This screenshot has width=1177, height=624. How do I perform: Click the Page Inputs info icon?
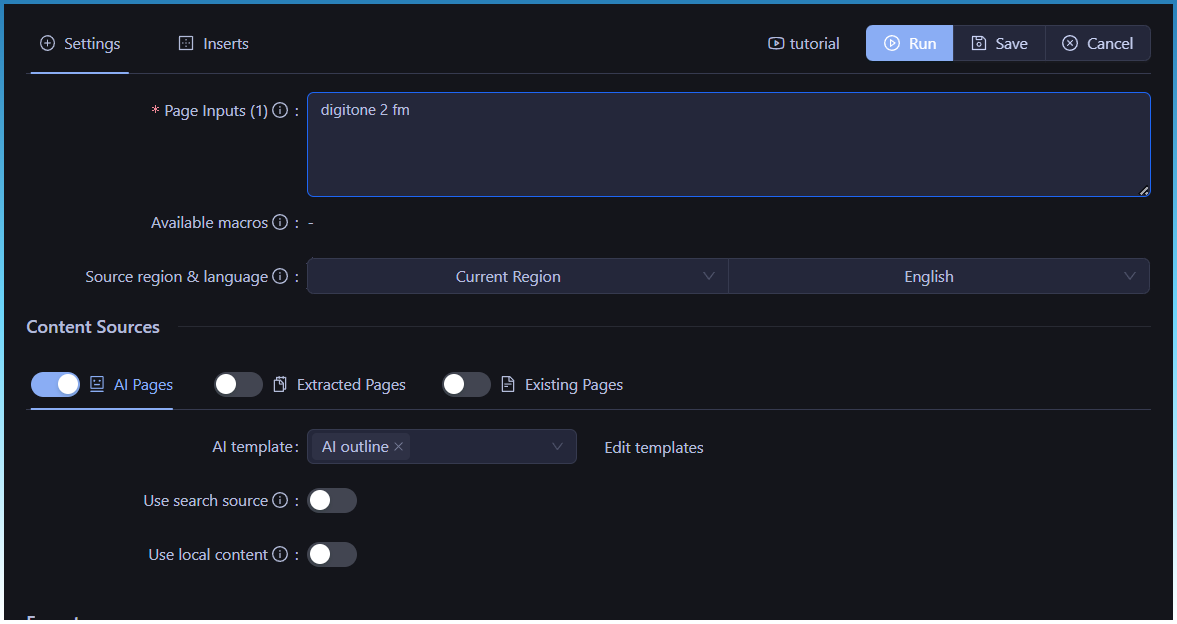280,111
